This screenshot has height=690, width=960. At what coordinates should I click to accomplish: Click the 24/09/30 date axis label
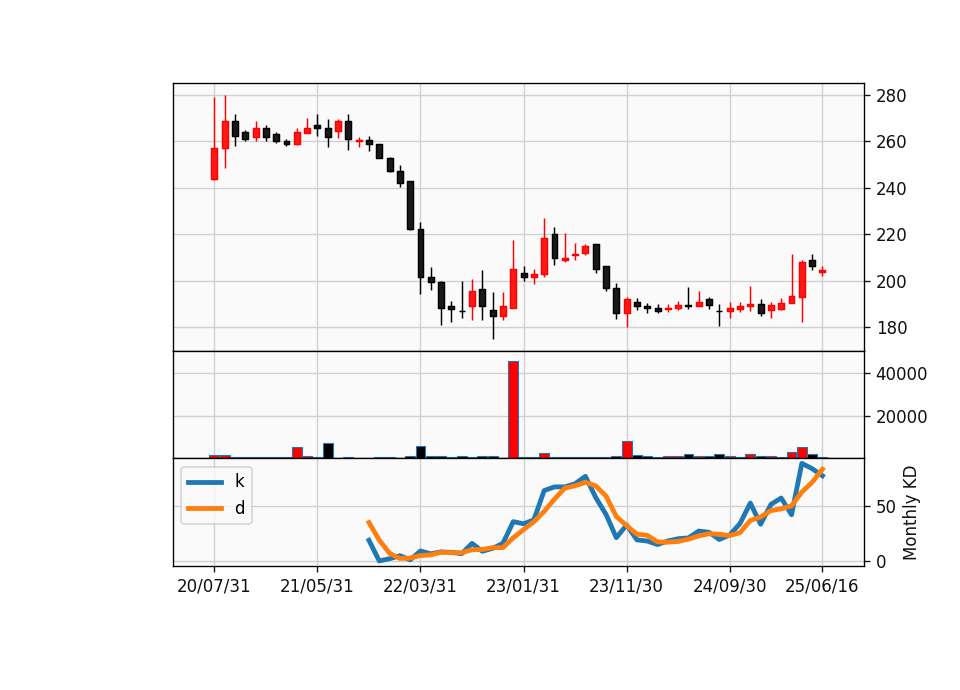pyautogui.click(x=729, y=586)
